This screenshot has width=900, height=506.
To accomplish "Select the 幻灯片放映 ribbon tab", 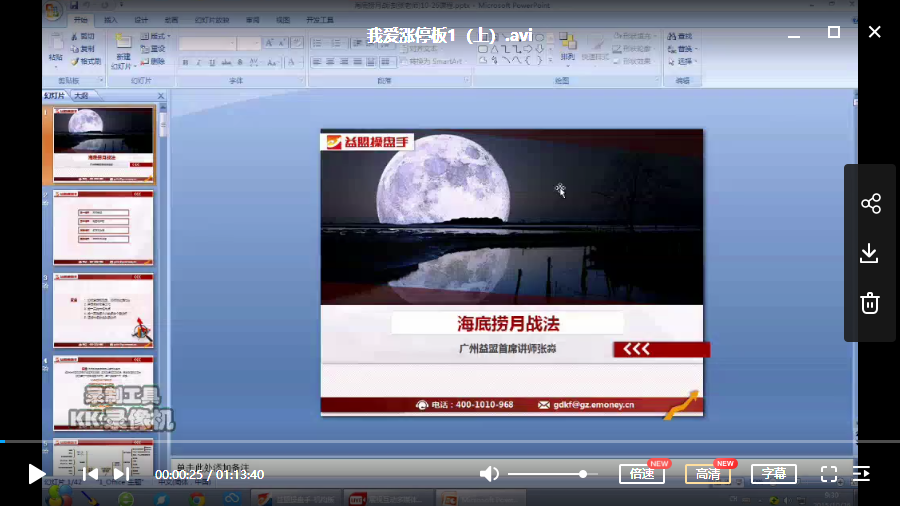I will [x=212, y=20].
